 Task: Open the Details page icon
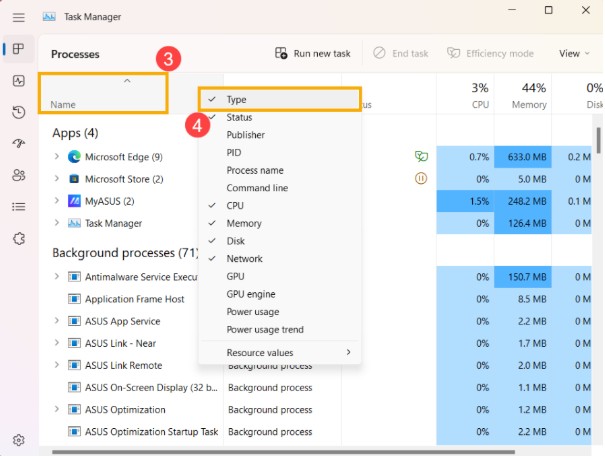click(18, 206)
